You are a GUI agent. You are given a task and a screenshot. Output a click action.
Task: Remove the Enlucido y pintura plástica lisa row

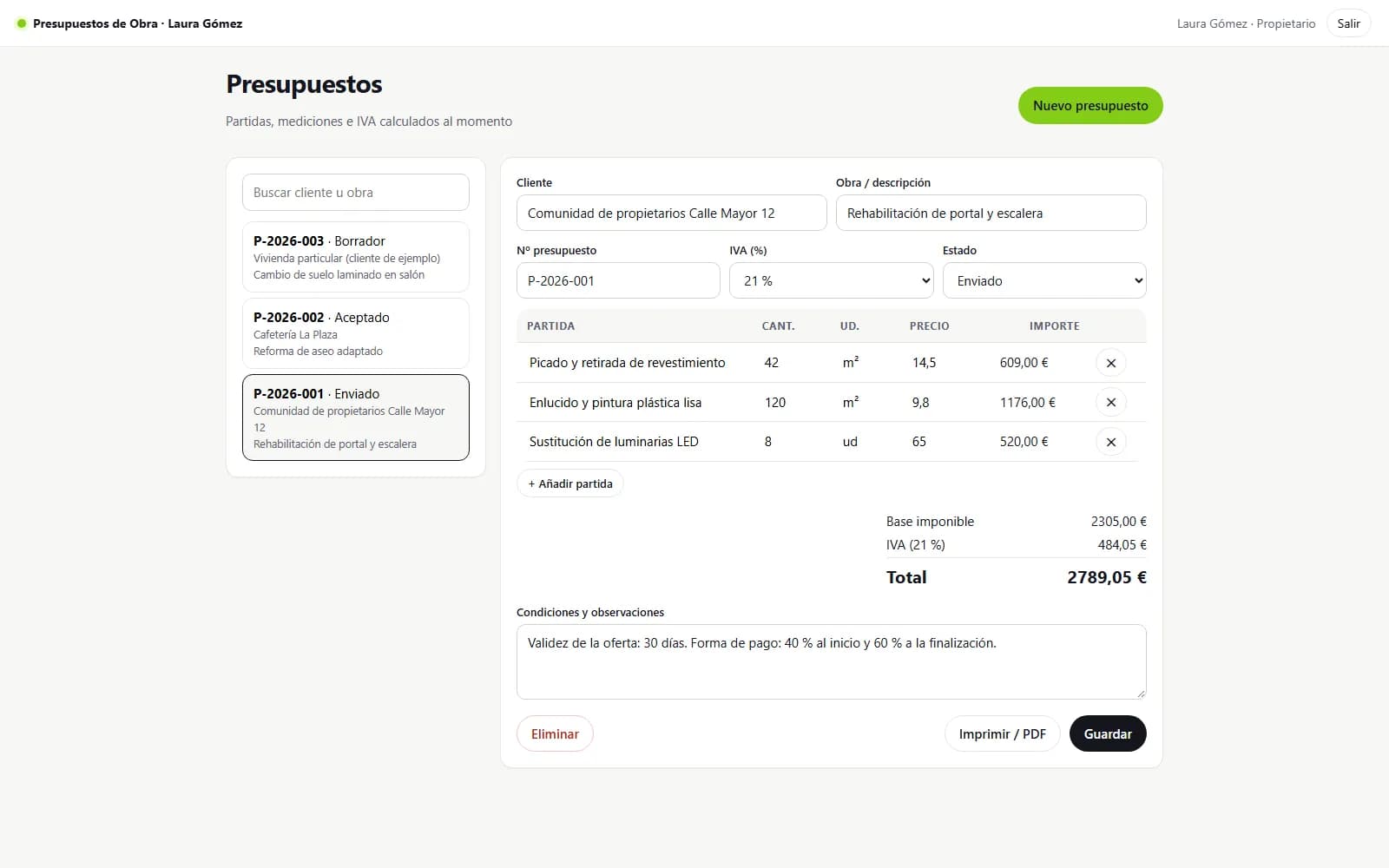point(1111,402)
